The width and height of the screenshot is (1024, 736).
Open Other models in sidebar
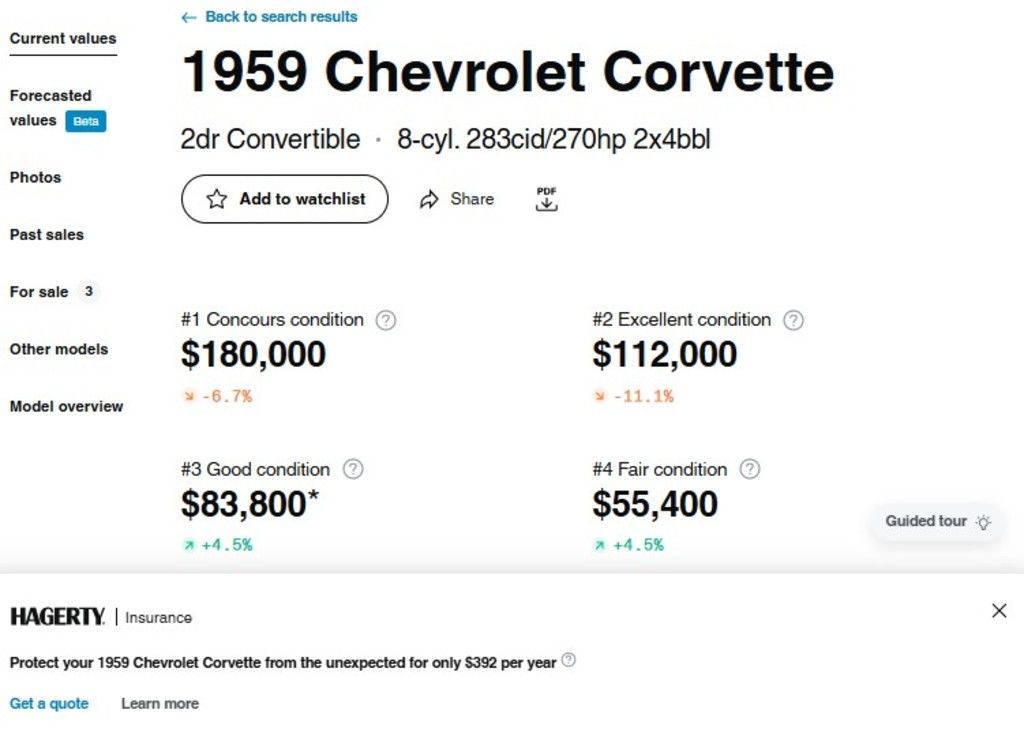pos(59,349)
